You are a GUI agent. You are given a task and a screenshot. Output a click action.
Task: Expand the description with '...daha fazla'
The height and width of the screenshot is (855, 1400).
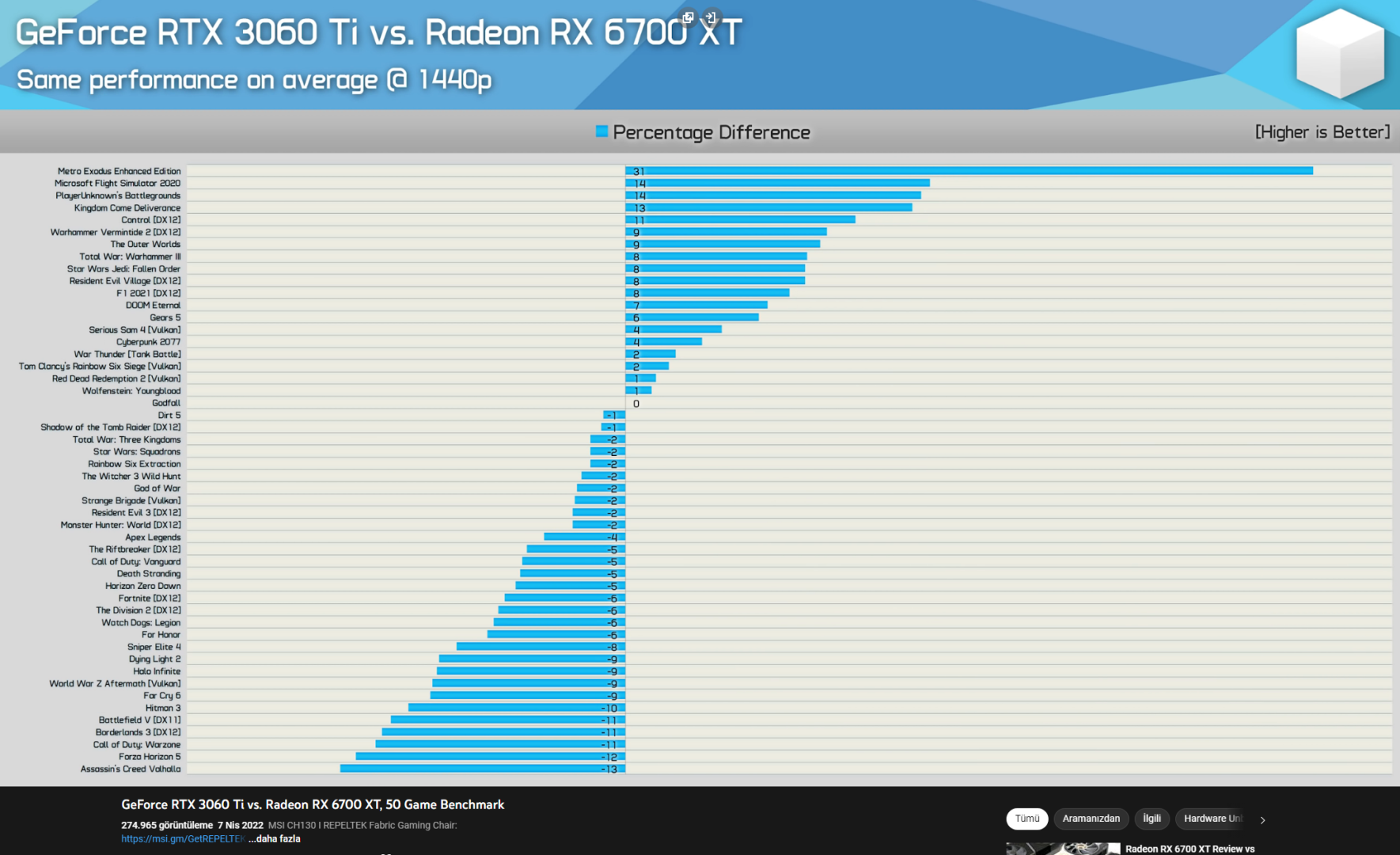[274, 839]
